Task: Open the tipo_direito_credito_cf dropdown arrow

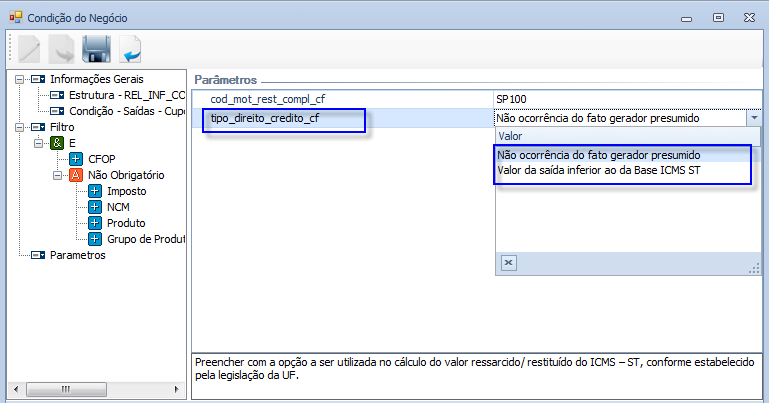Action: (754, 118)
